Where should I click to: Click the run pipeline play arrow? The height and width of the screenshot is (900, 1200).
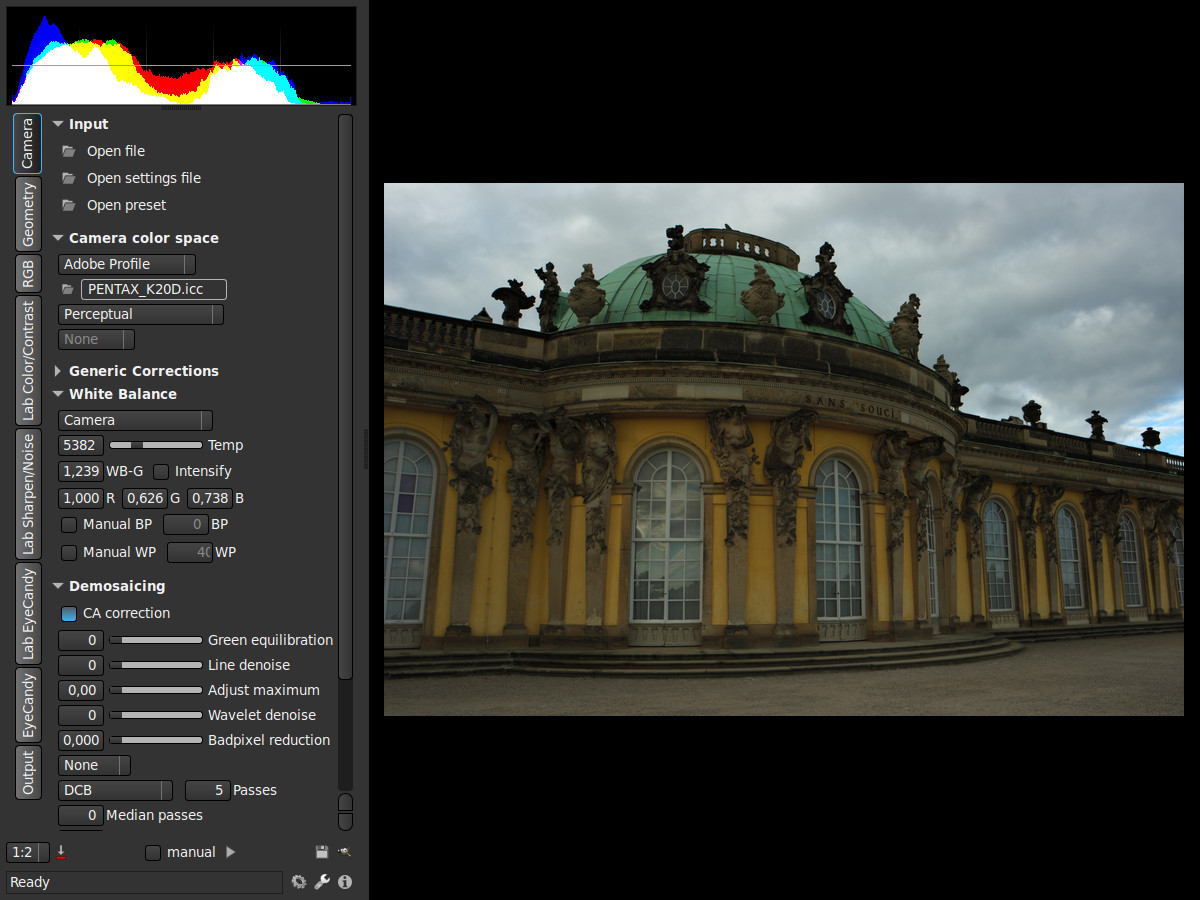coord(231,852)
